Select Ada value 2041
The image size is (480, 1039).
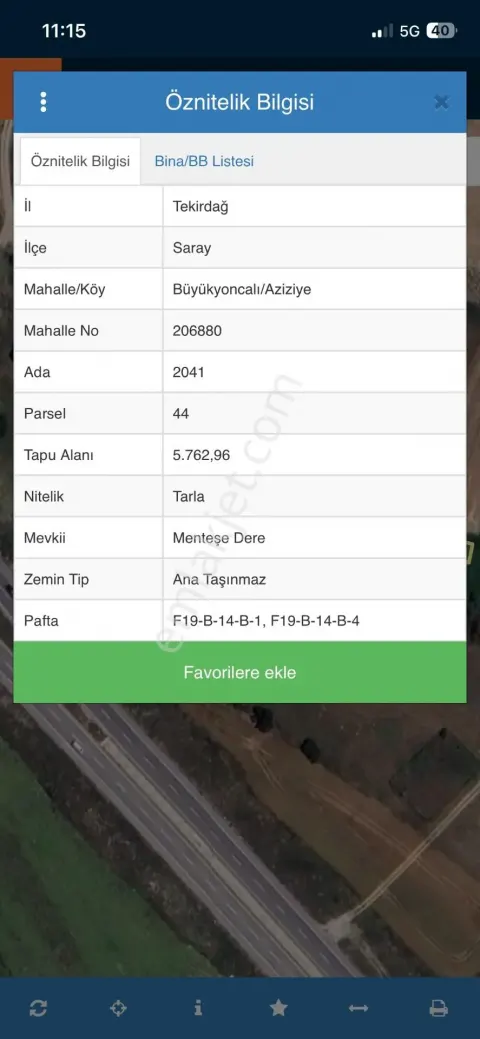tap(314, 372)
